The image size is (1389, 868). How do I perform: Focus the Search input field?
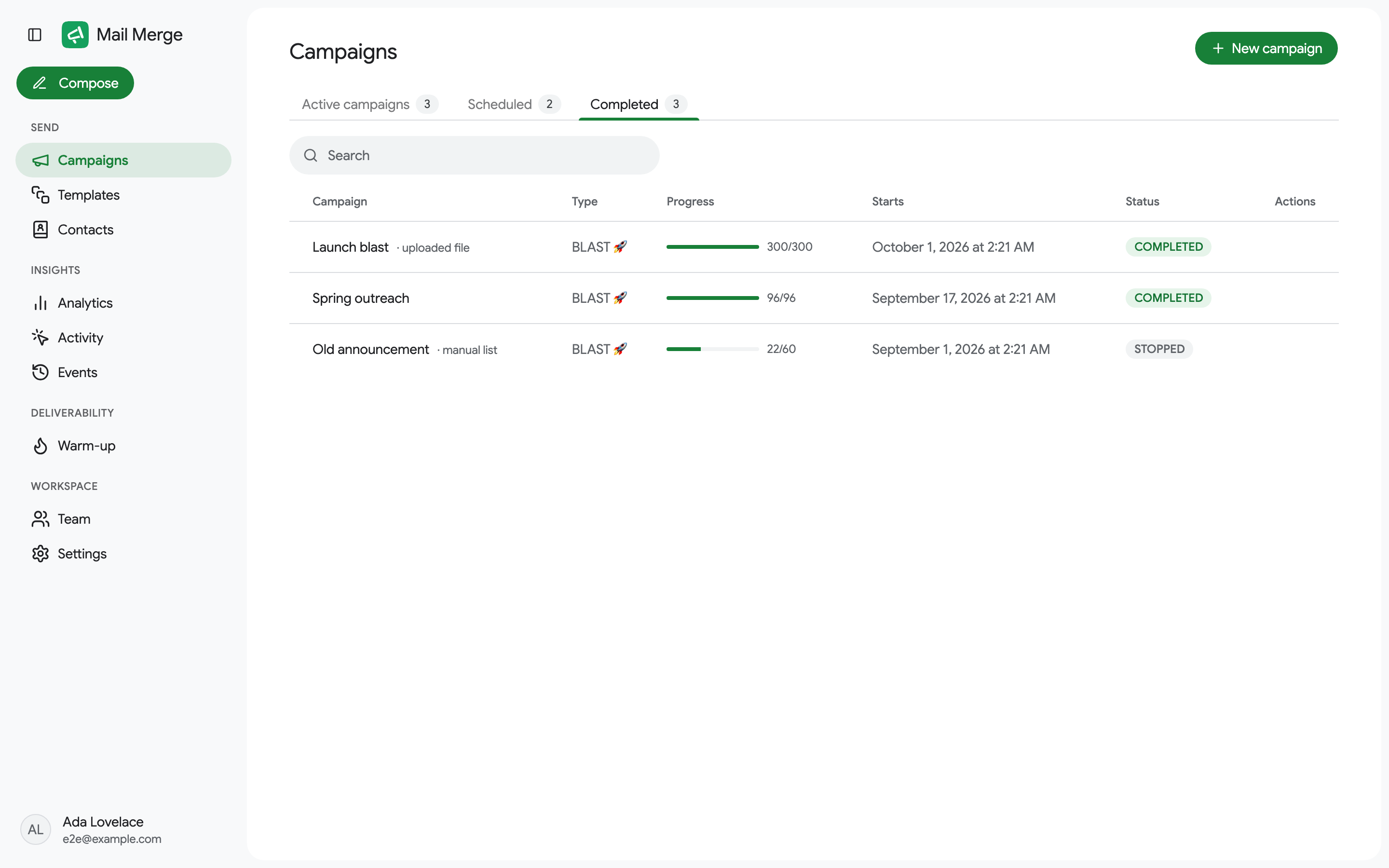pyautogui.click(x=474, y=156)
